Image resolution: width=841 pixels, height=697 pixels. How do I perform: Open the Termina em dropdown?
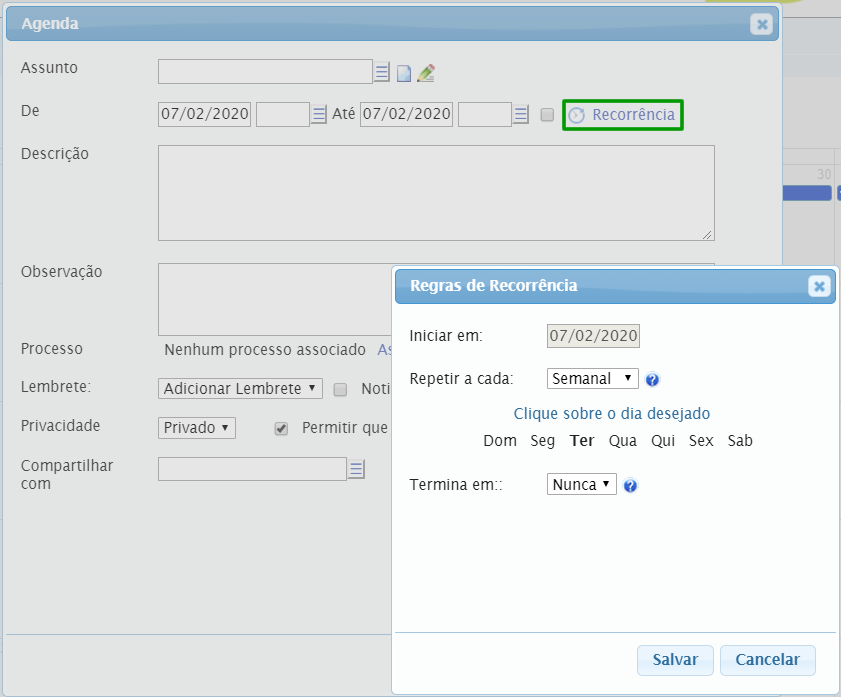click(581, 485)
